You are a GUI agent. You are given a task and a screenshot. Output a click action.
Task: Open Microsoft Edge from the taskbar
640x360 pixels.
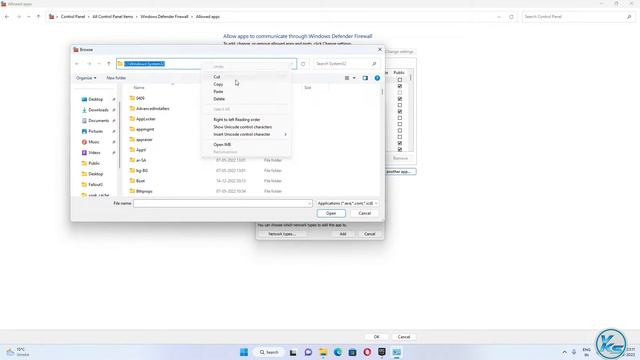(x=338, y=352)
